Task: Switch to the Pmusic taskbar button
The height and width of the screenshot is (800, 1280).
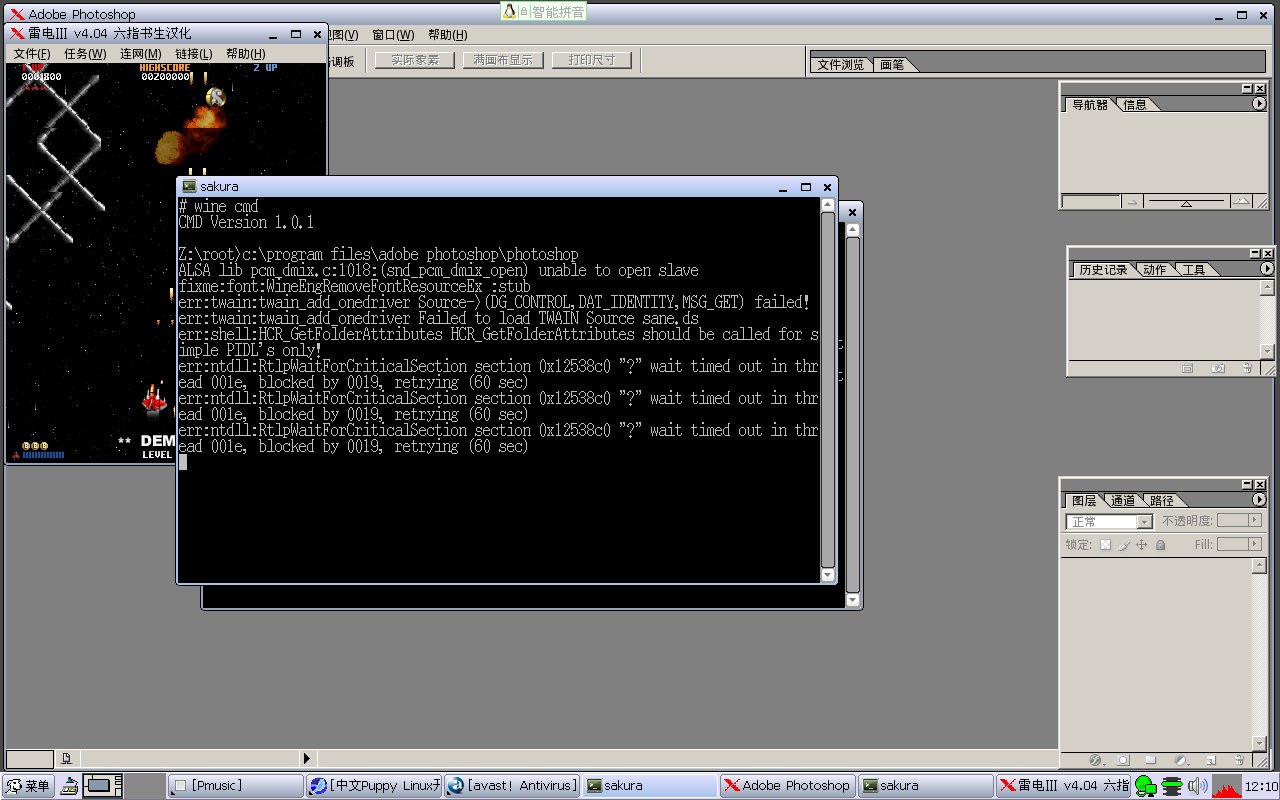Action: click(235, 786)
